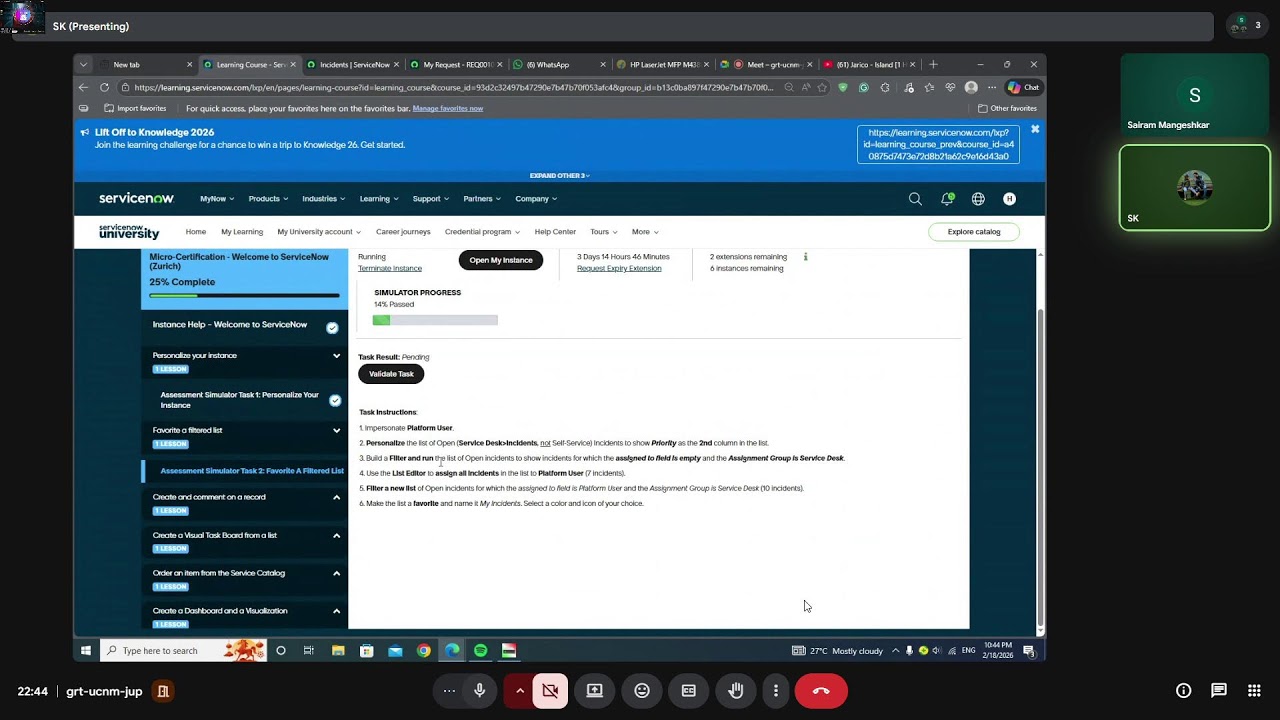The image size is (1280, 720).
Task: Expand Create a Dashboard and a Visualization
Action: [336, 611]
